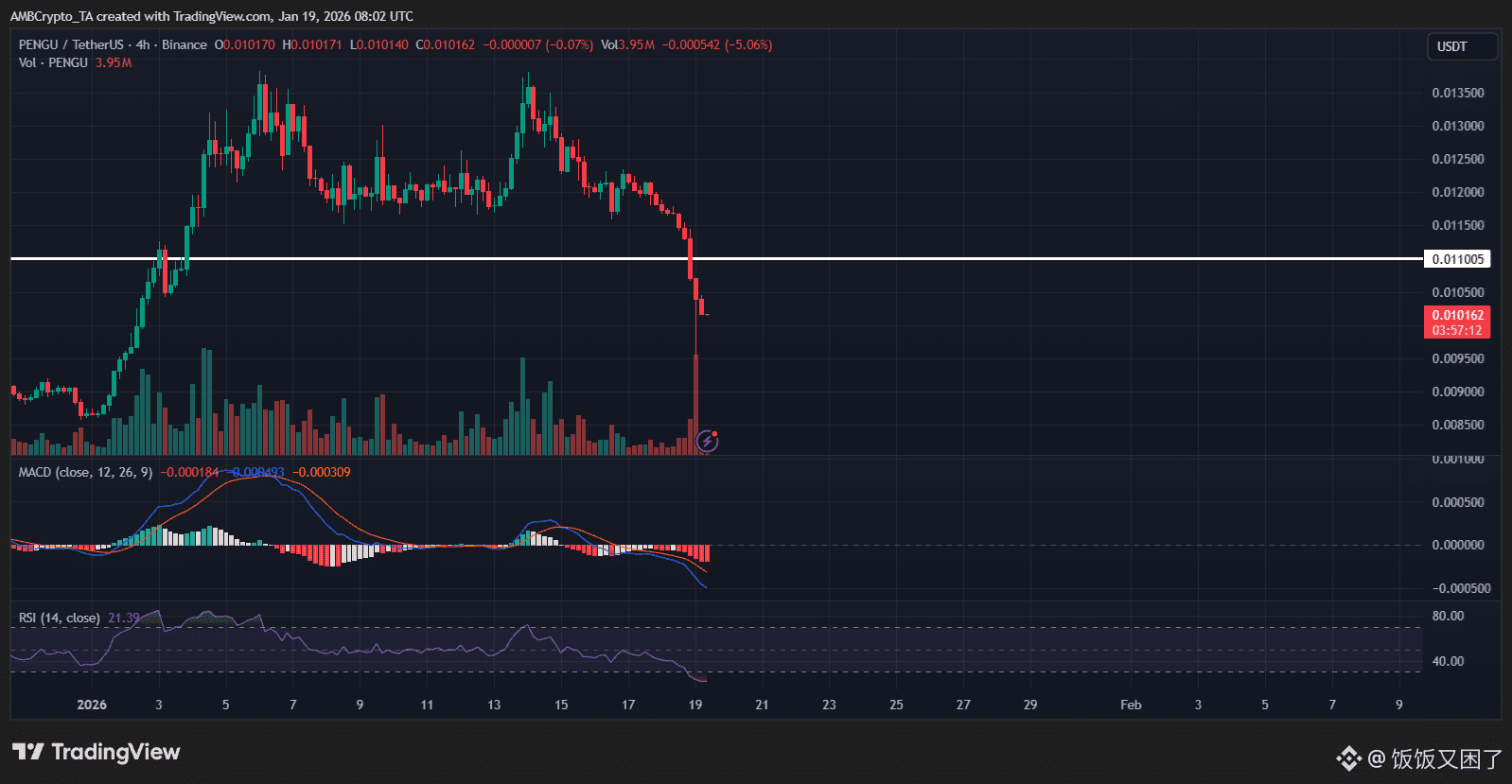Select the MACD (close, 12, 26, 9) legend
The width and height of the screenshot is (1512, 784).
point(85,472)
